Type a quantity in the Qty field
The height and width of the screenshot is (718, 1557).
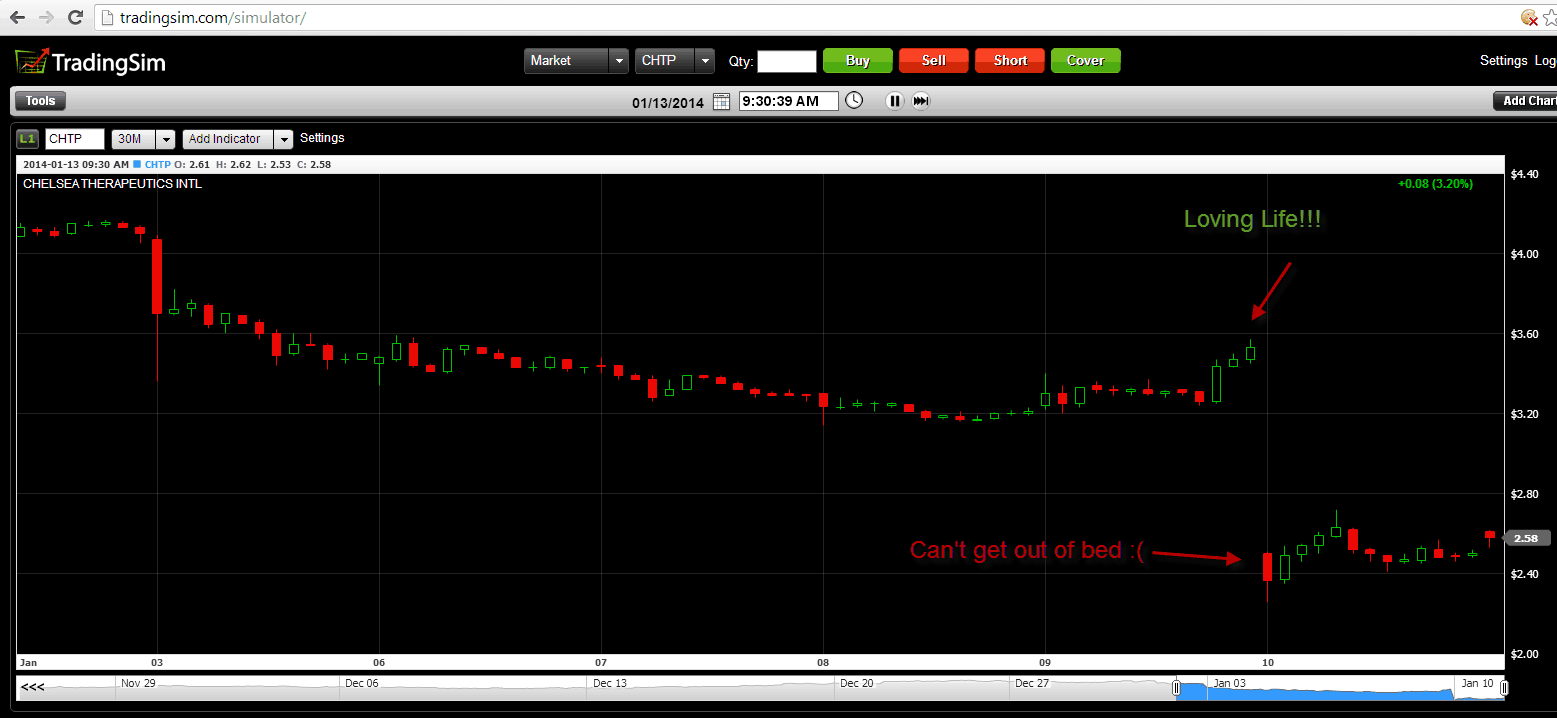(x=787, y=60)
